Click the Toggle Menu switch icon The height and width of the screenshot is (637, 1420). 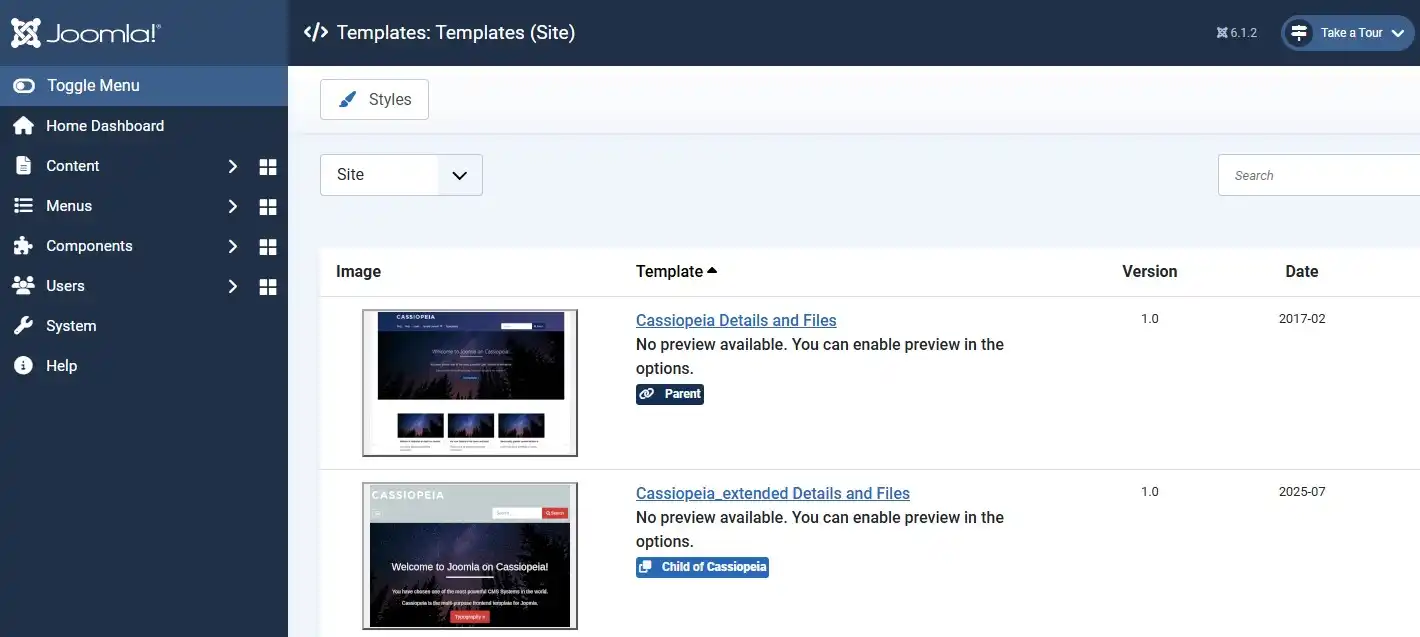24,86
